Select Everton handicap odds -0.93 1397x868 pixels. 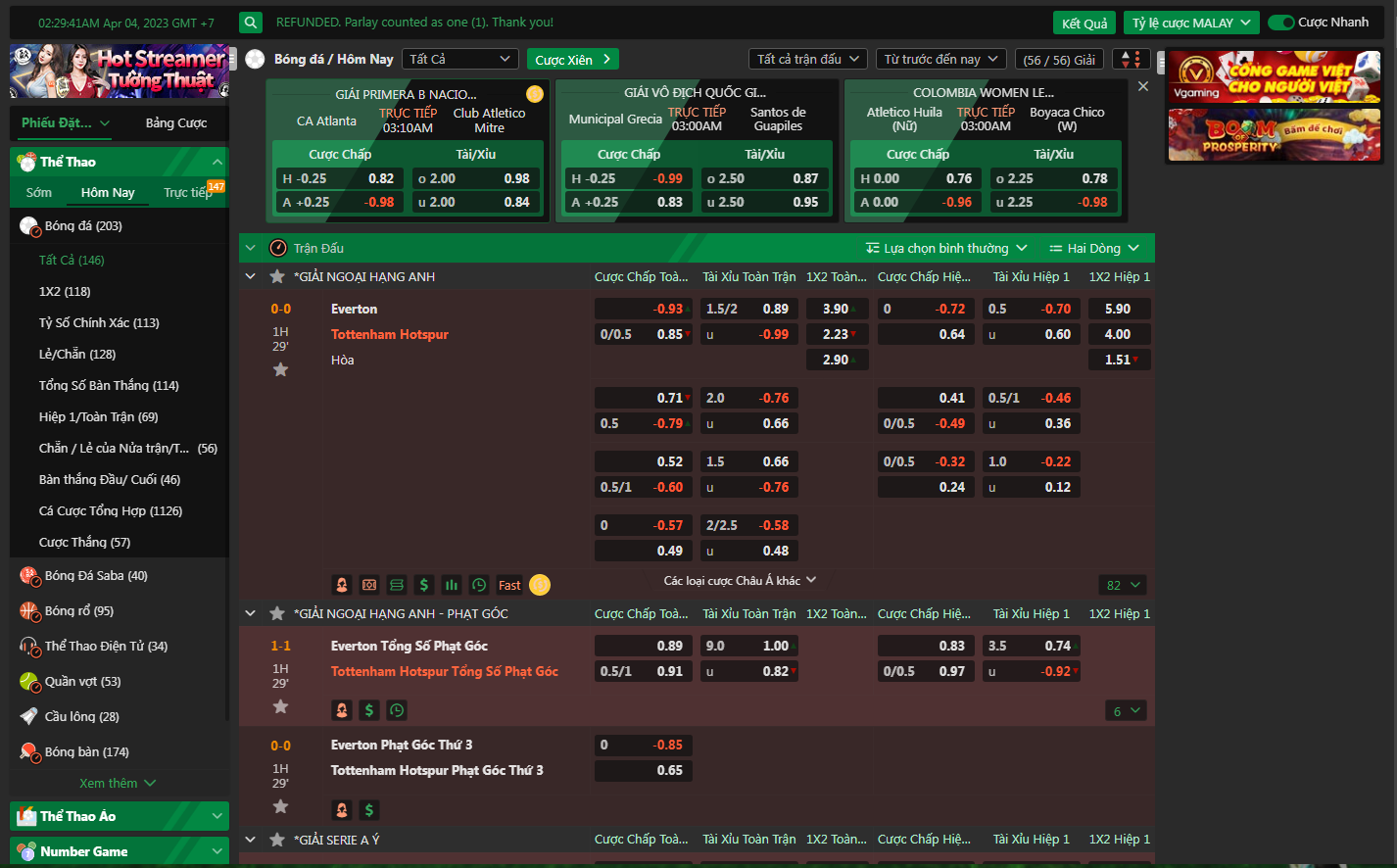click(644, 309)
